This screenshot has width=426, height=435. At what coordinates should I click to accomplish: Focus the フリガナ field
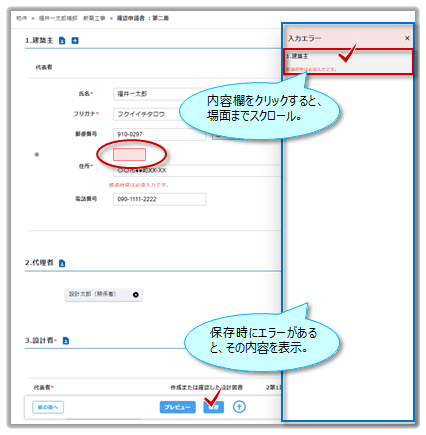(x=149, y=114)
